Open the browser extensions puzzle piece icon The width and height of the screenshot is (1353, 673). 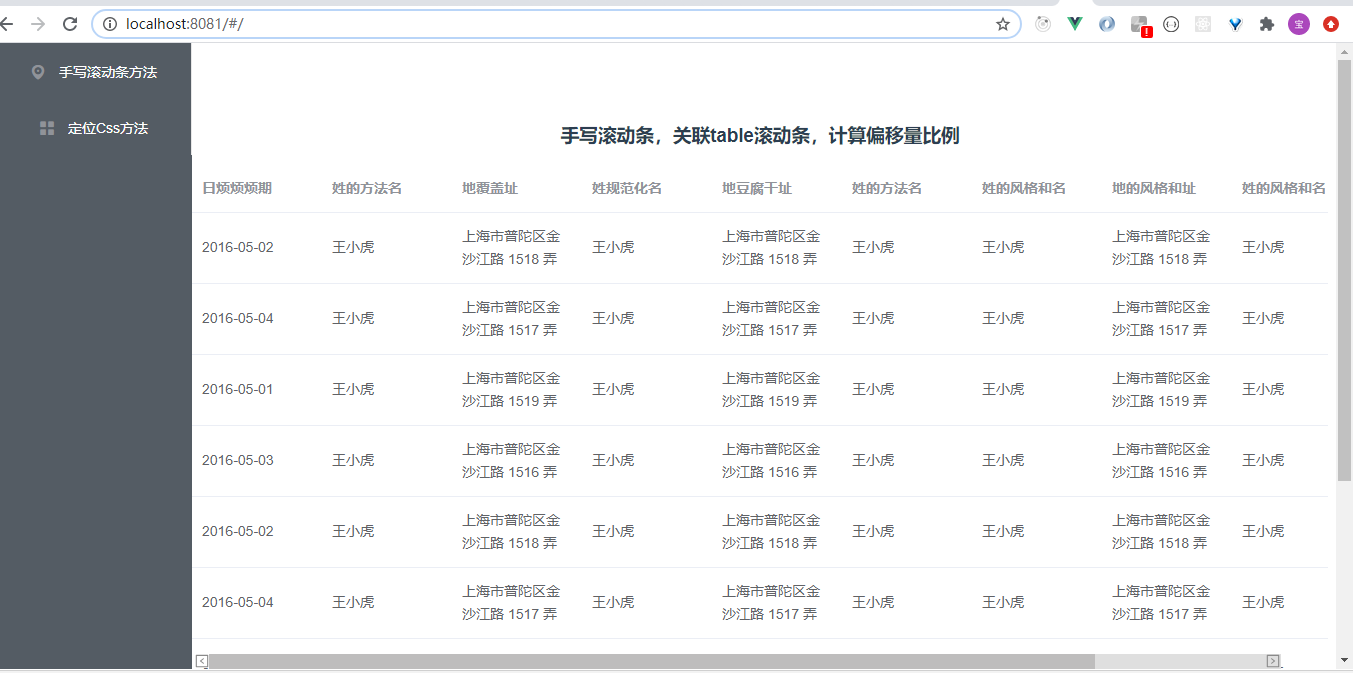click(1266, 23)
